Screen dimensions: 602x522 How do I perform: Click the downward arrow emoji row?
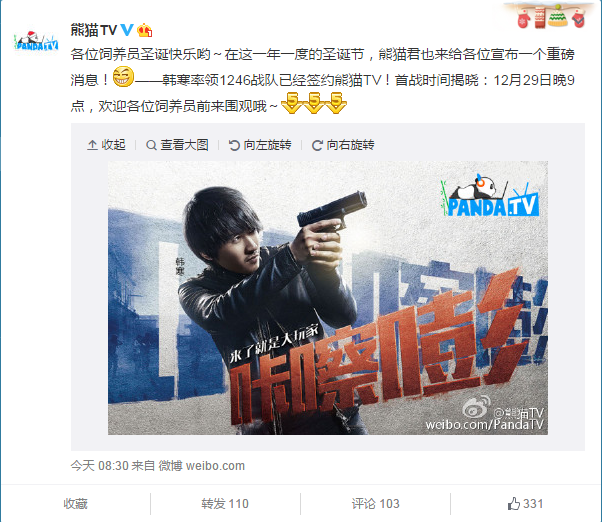tap(314, 103)
